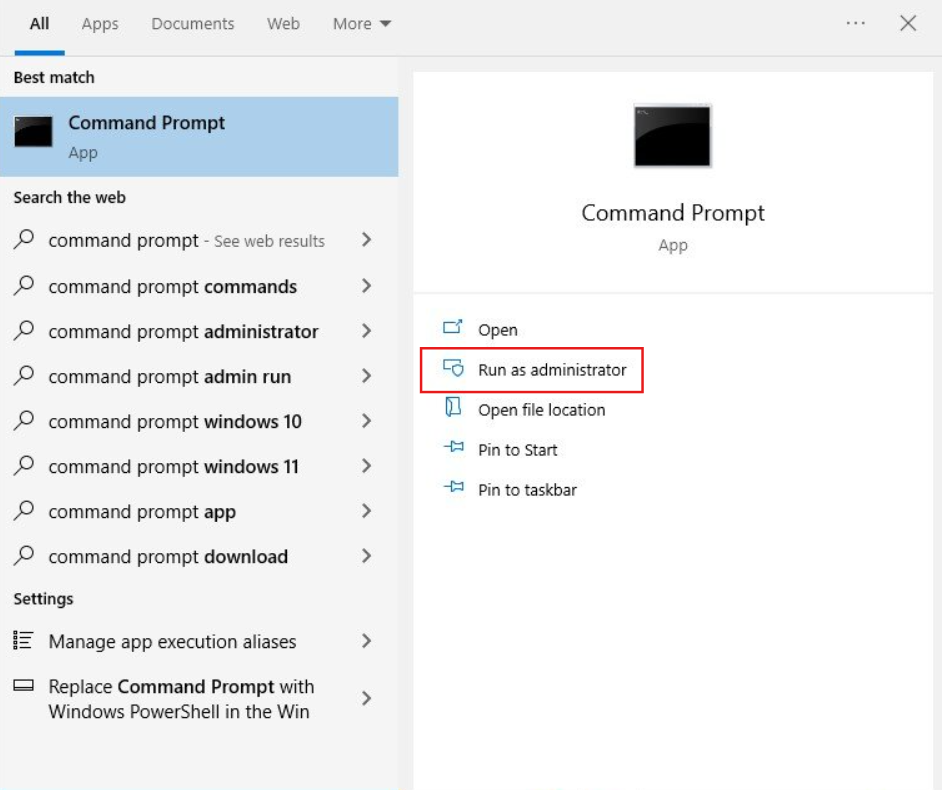942x790 pixels.
Task: Click the Open file location icon
Action: click(453, 408)
